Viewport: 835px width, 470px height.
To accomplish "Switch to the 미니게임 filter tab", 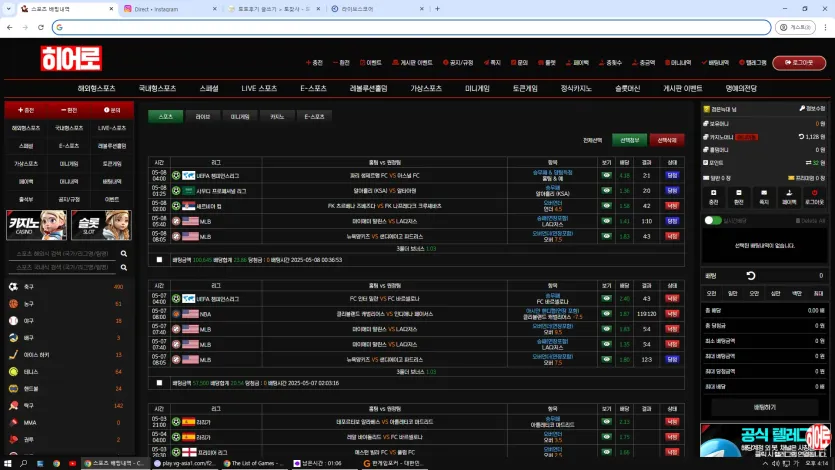I will [240, 116].
